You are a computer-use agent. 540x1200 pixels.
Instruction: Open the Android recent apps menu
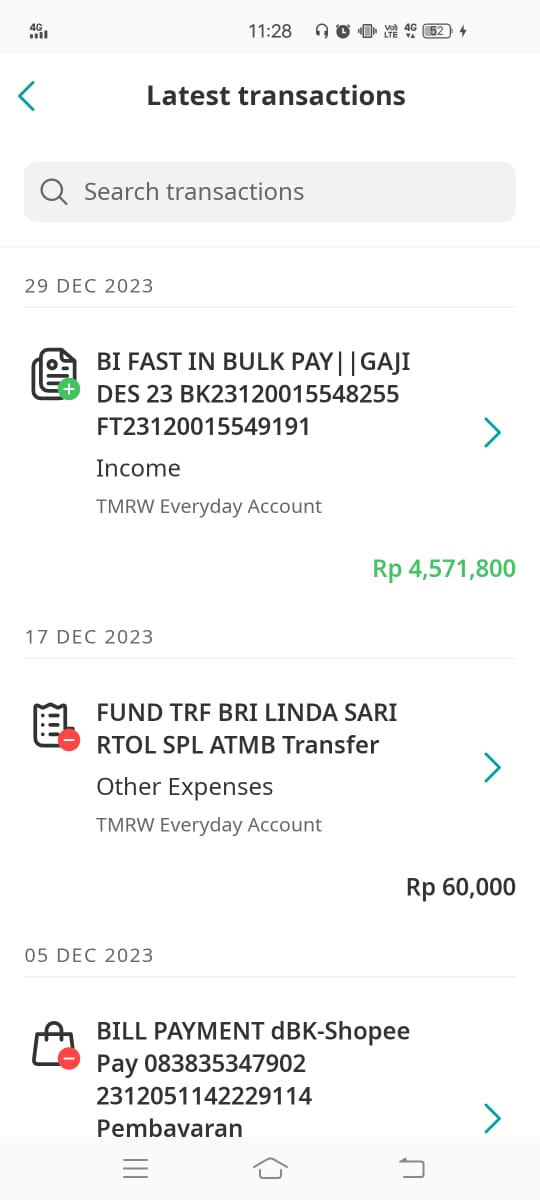135,1168
